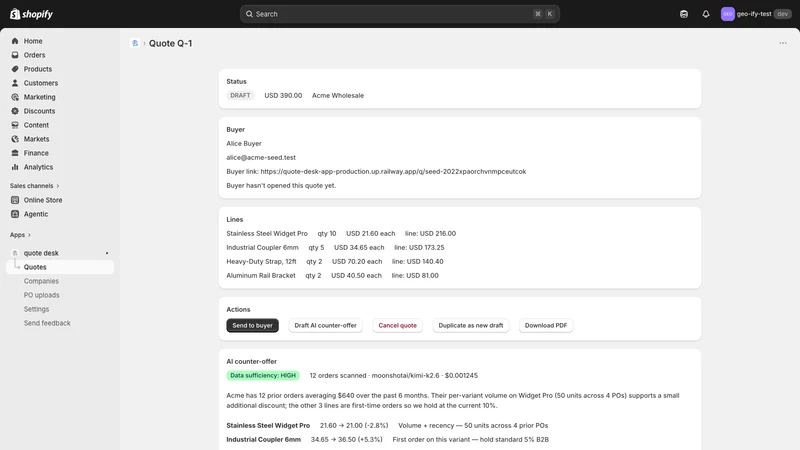The image size is (800, 450).
Task: Click the Orders inbox icon
Action: [x=15, y=55]
